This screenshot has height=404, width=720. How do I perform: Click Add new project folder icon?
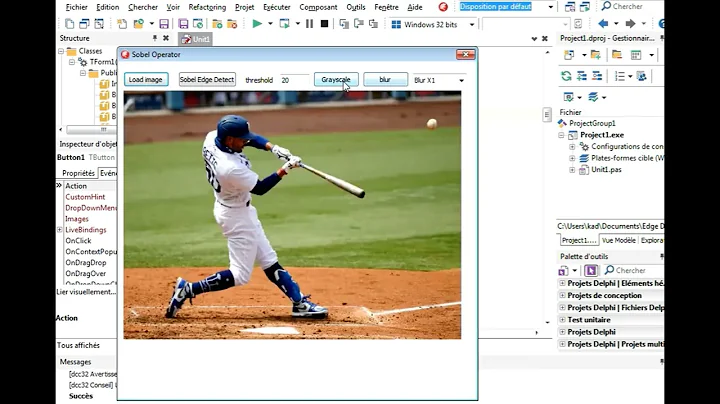596,55
